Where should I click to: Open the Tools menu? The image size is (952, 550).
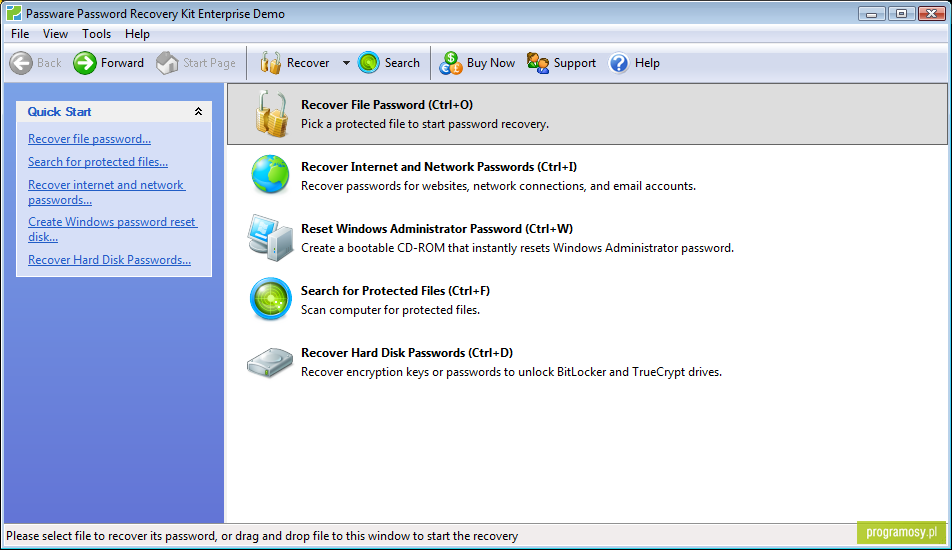point(97,34)
